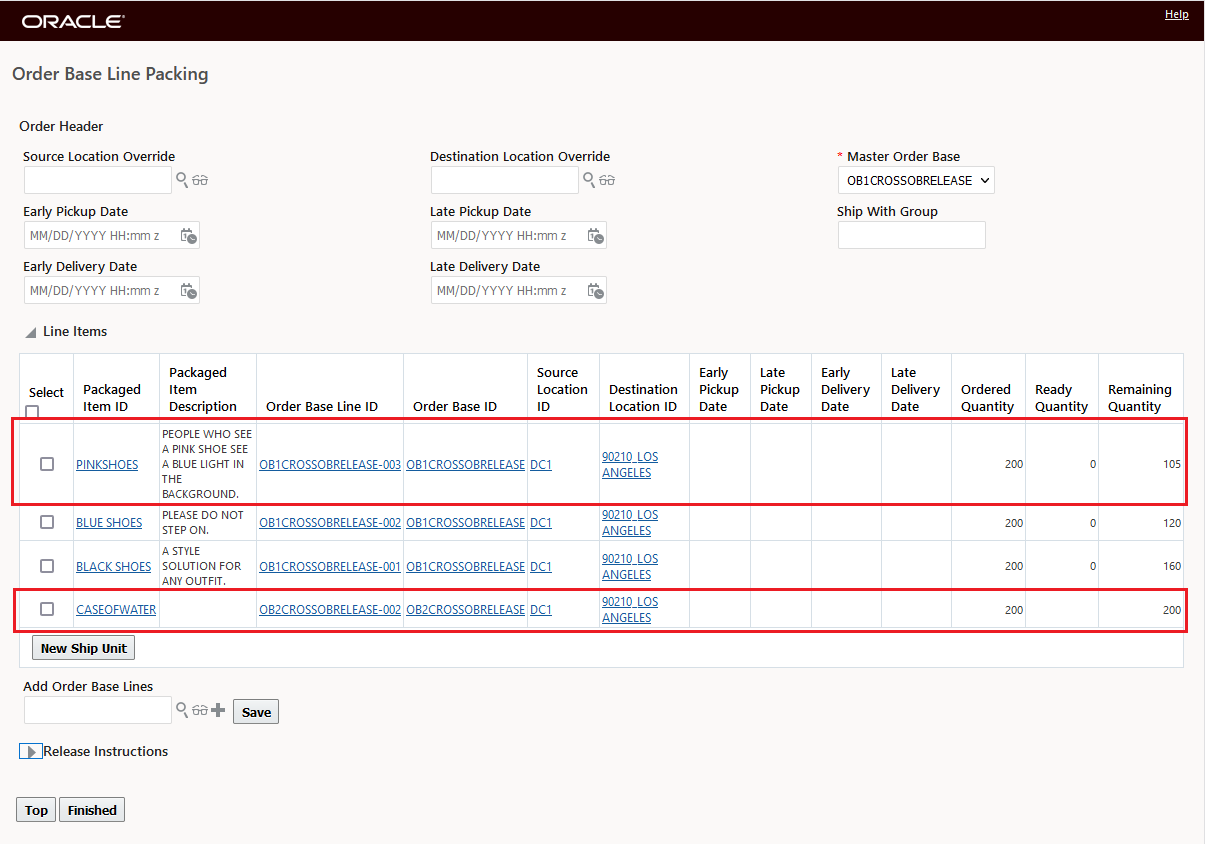Click the Add Order Base Lines search icon
The width and height of the screenshot is (1205, 844).
182,710
